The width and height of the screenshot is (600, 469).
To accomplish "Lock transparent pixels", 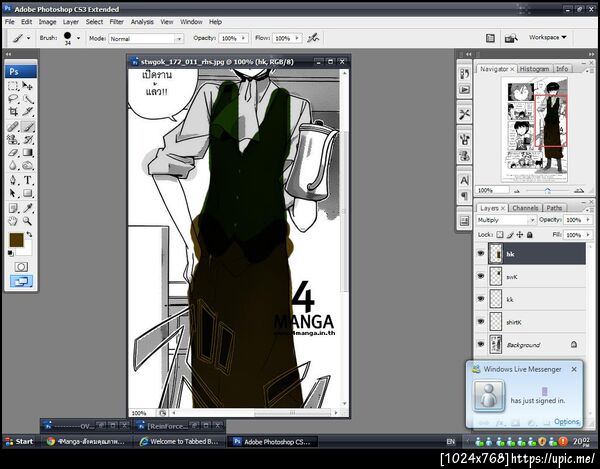I will (x=500, y=234).
